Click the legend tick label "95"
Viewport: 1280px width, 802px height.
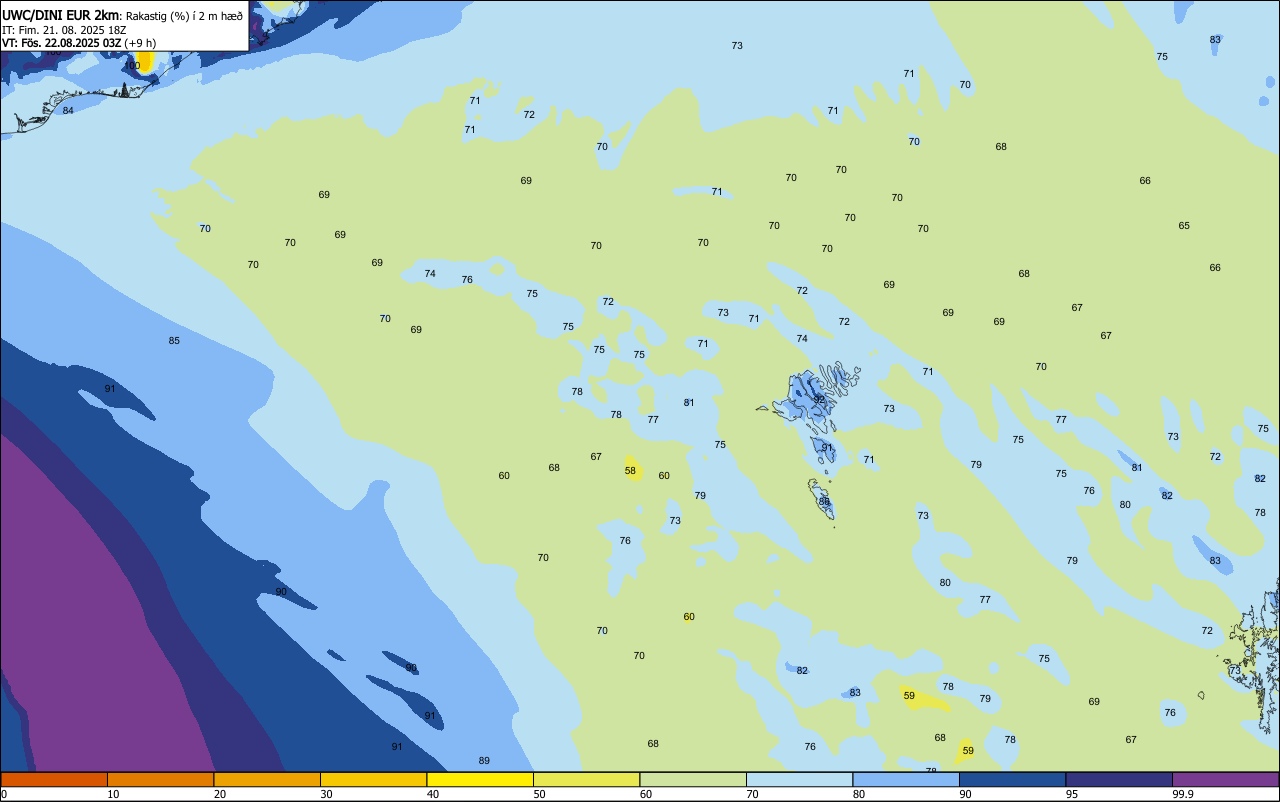1072,794
